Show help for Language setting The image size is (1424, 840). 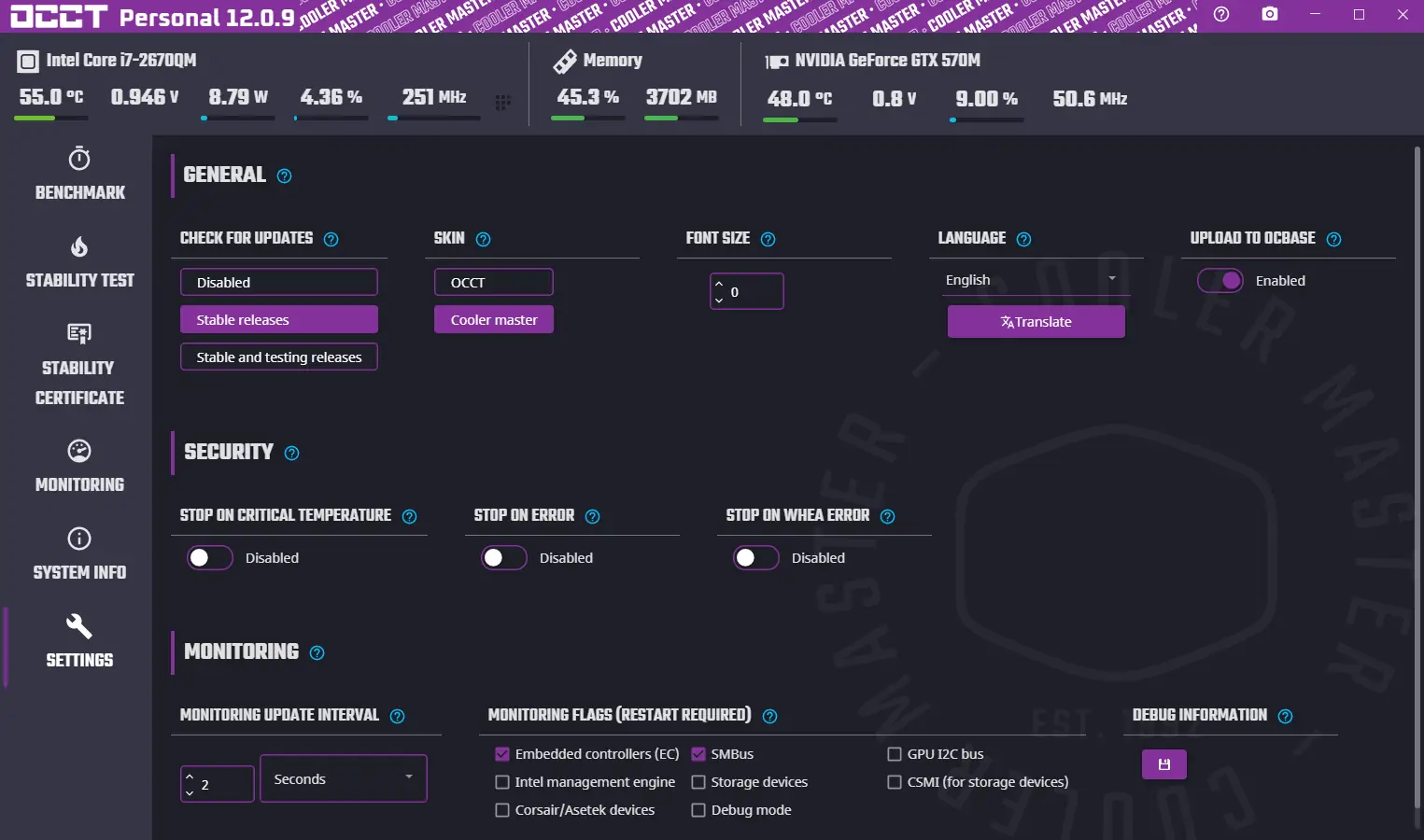click(x=1023, y=240)
